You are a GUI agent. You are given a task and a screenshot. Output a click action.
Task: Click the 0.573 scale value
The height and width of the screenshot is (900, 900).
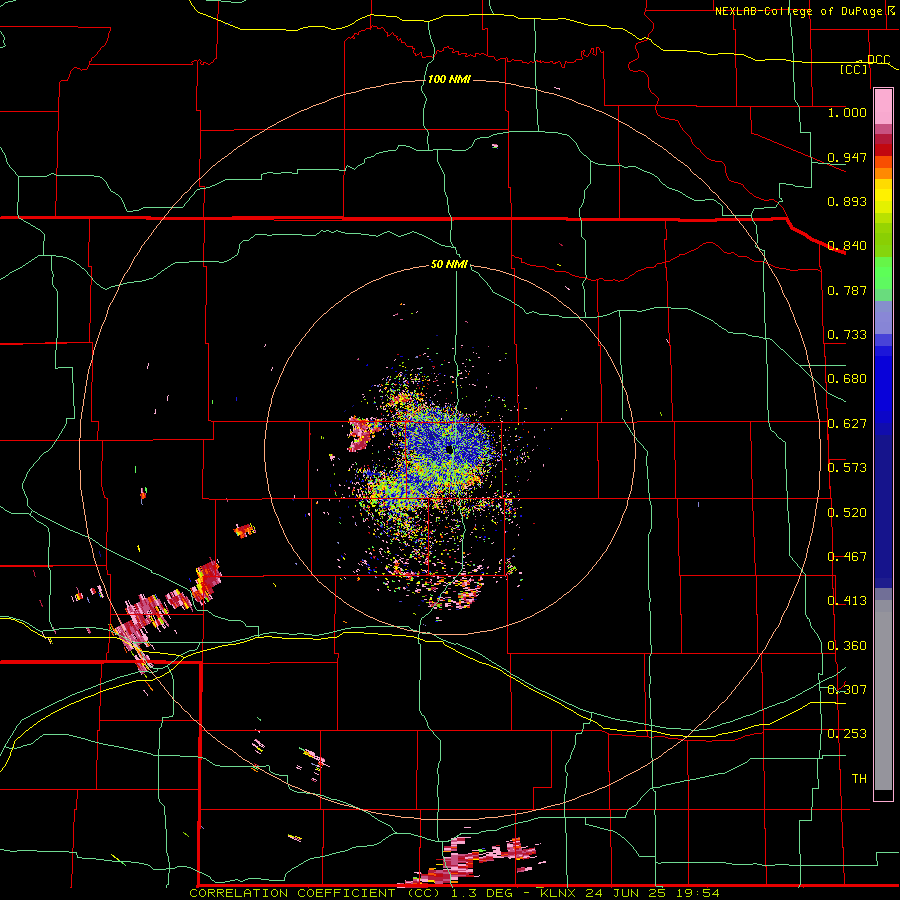(847, 468)
